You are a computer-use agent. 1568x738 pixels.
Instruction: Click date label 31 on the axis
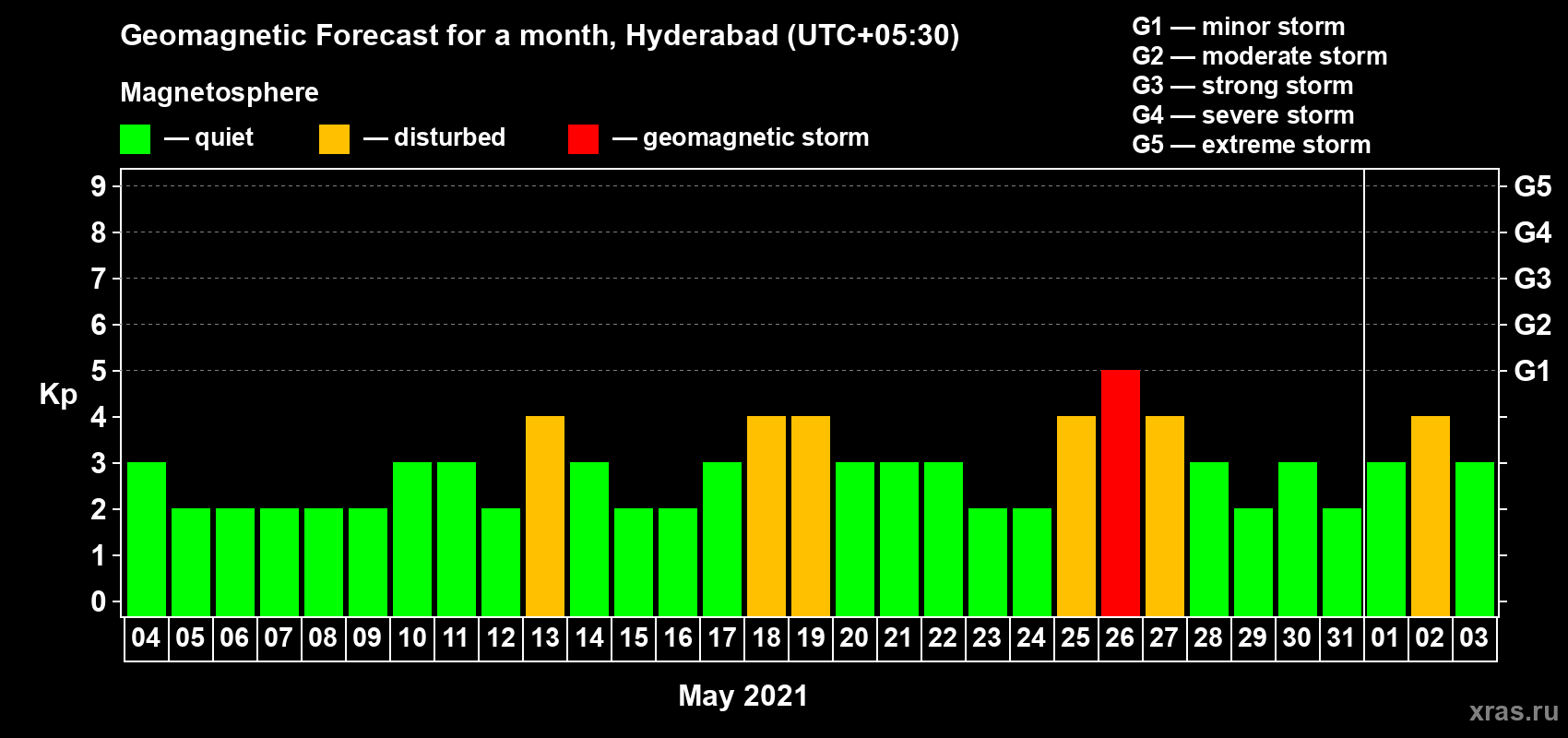(1341, 638)
